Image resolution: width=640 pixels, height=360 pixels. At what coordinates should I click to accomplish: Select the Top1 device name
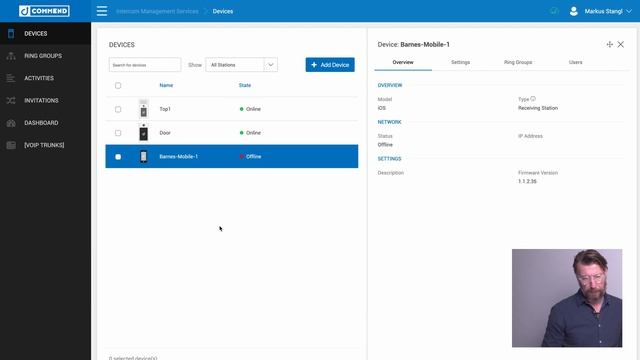pos(165,109)
